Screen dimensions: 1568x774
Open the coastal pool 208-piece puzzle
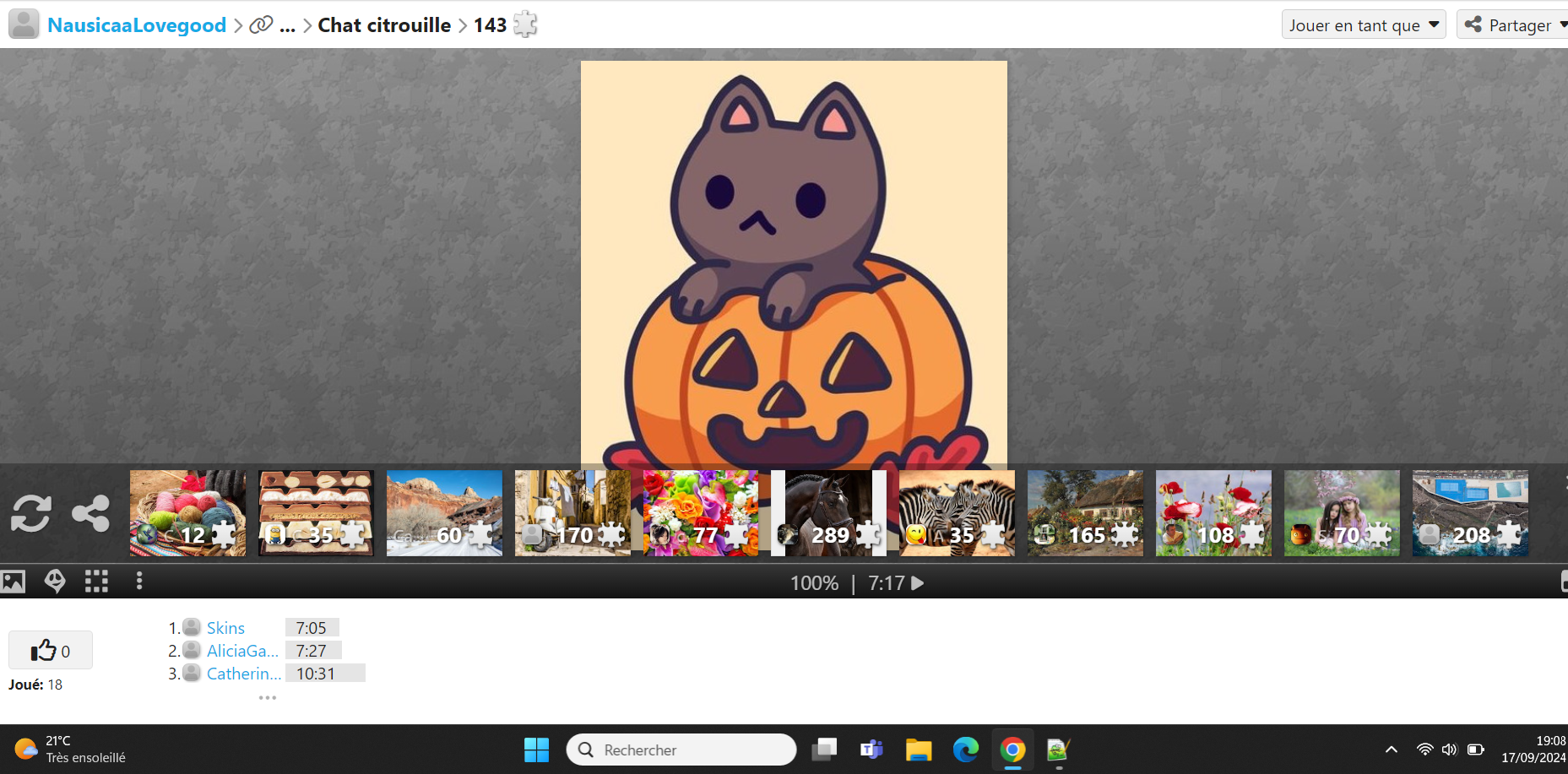tap(1471, 513)
